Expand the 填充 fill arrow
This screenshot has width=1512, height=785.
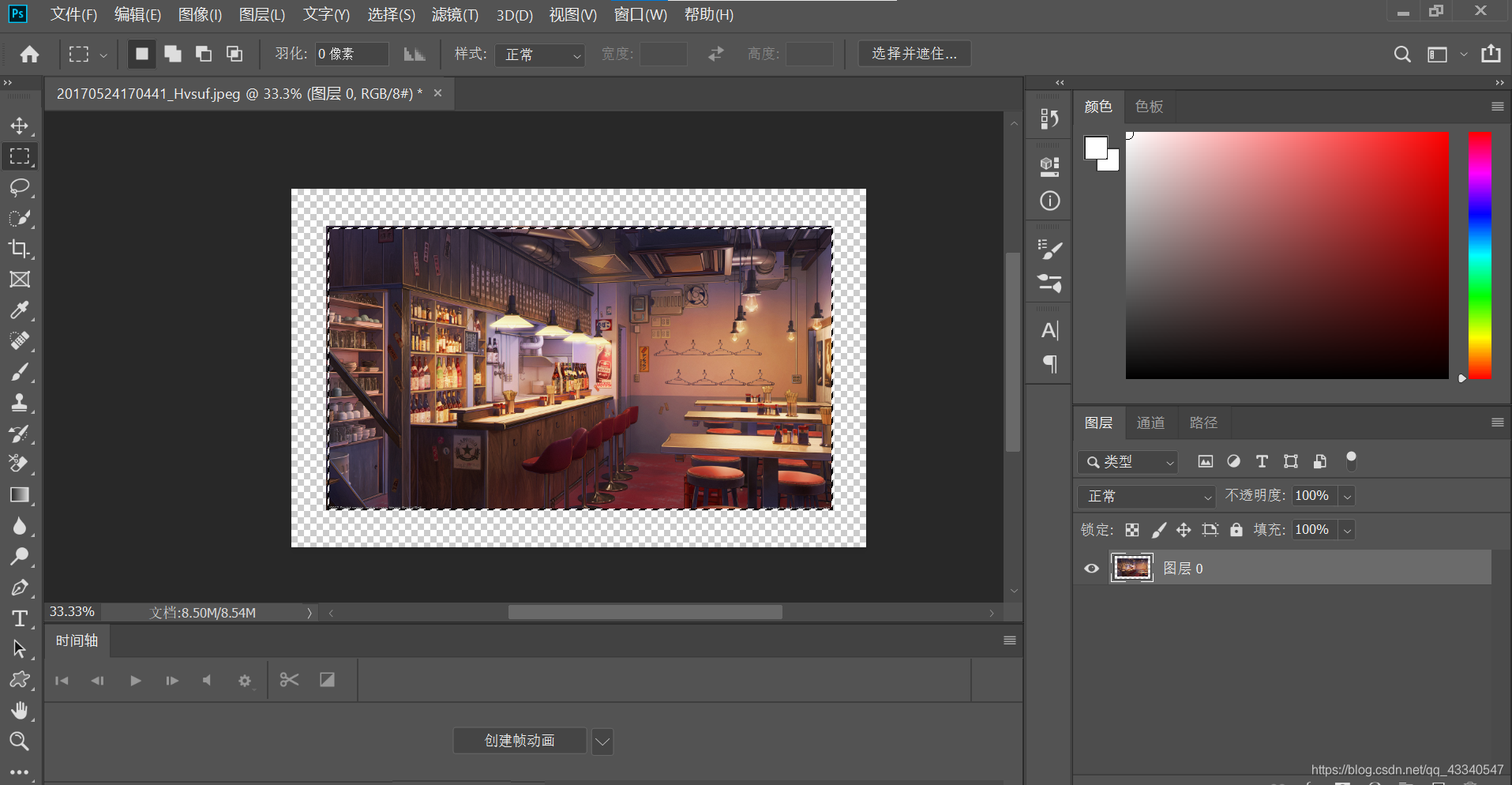tap(1347, 530)
